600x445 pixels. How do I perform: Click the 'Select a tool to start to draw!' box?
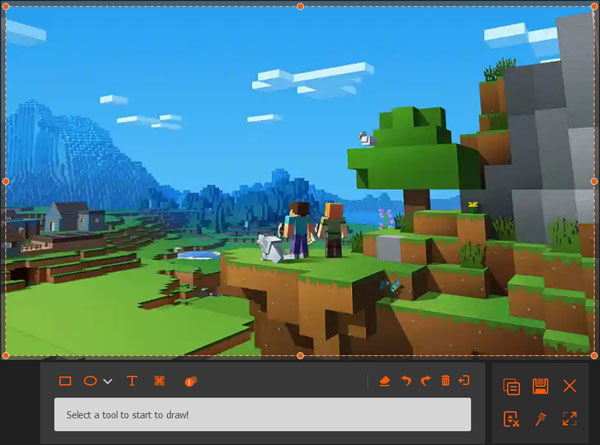point(262,414)
